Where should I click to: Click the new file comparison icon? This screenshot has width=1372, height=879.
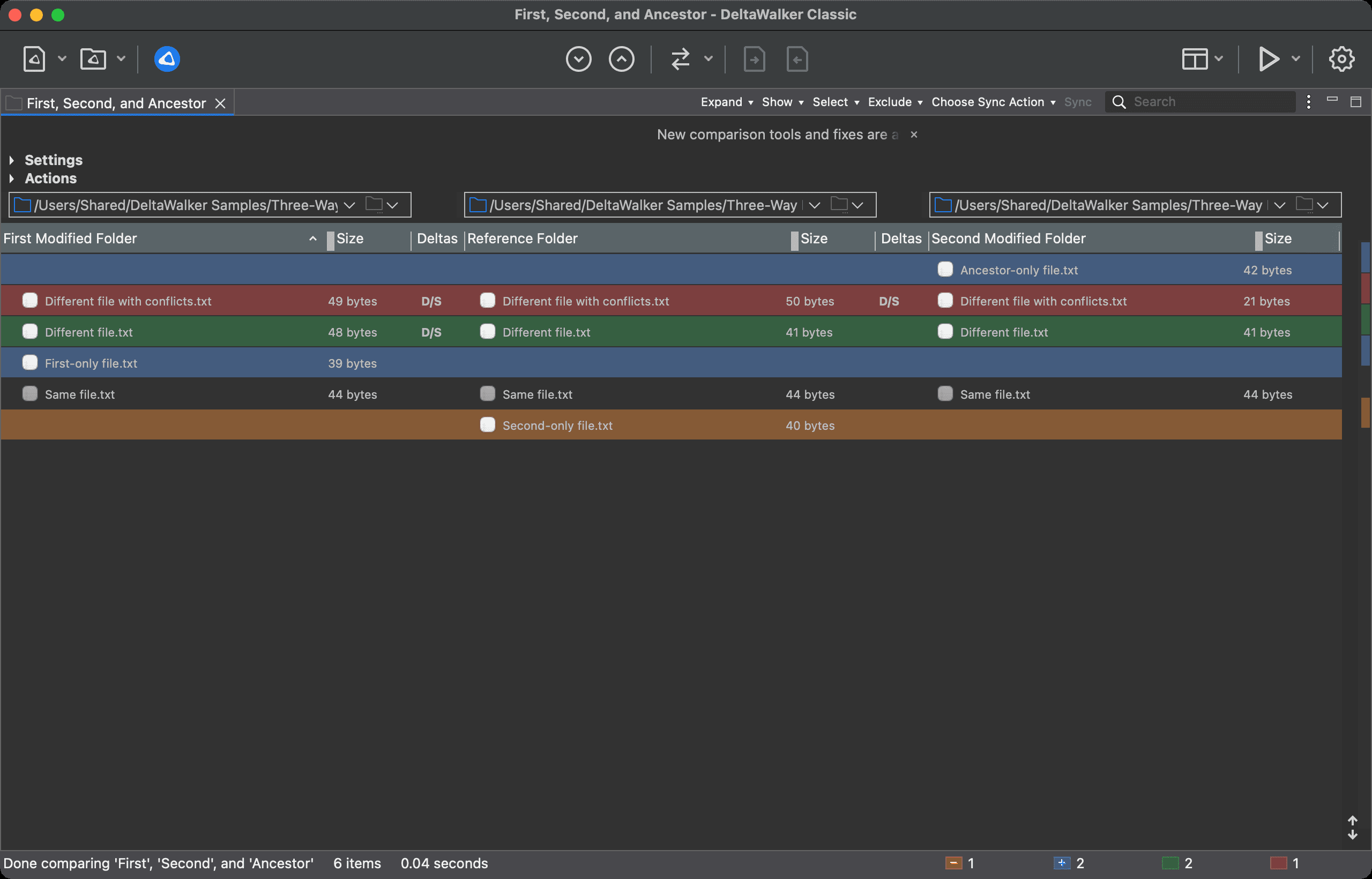tap(34, 59)
